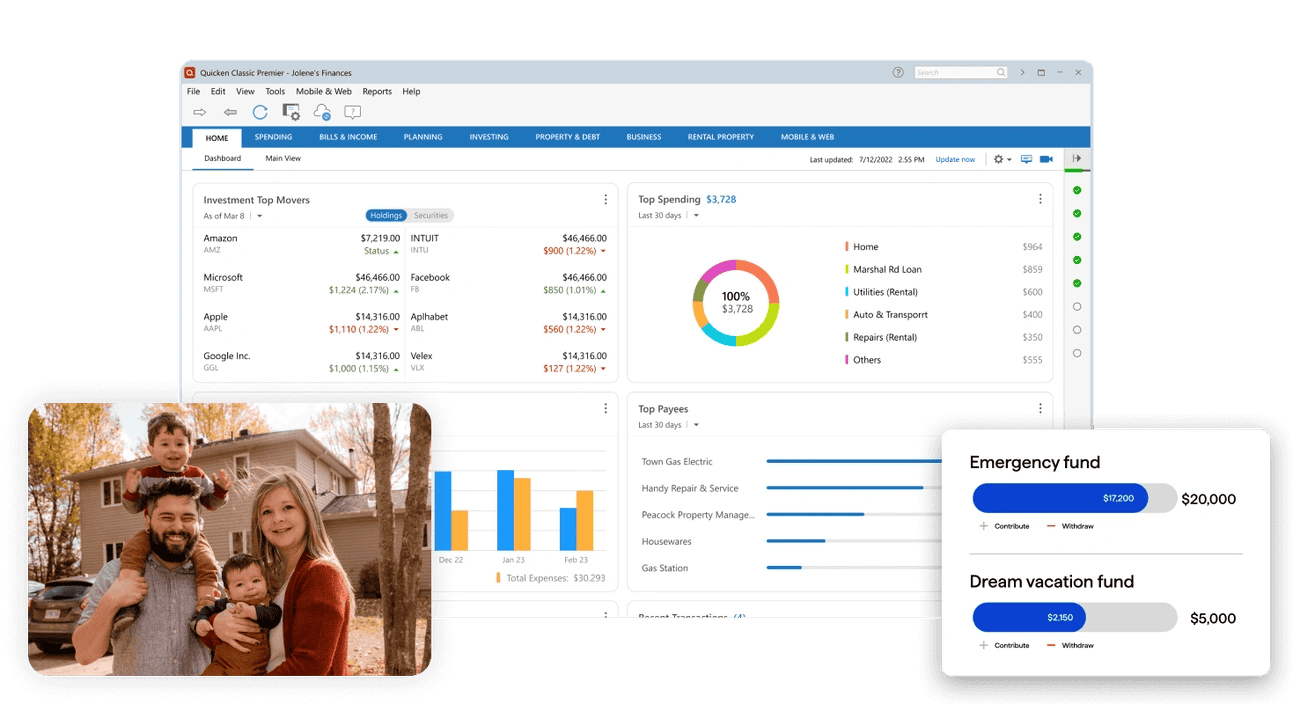Open the View menu
1300x704 pixels.
(x=245, y=91)
